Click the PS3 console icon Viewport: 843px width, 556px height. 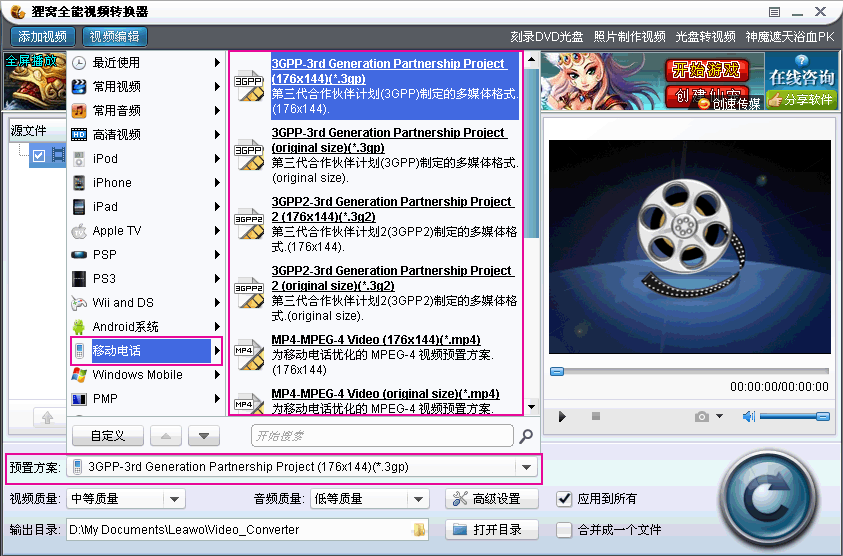(x=79, y=279)
